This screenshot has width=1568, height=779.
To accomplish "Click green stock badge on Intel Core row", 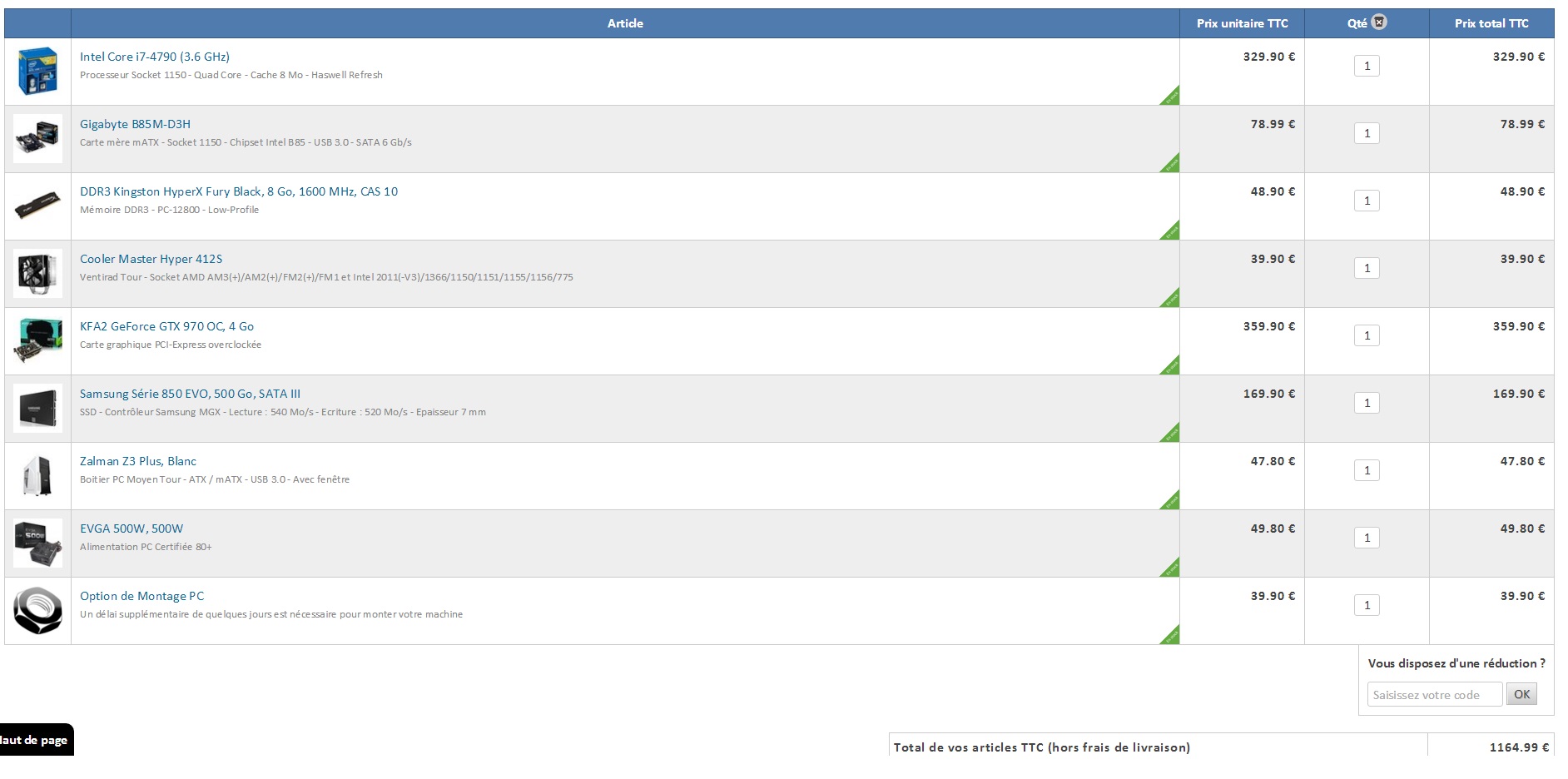I will pyautogui.click(x=1172, y=97).
